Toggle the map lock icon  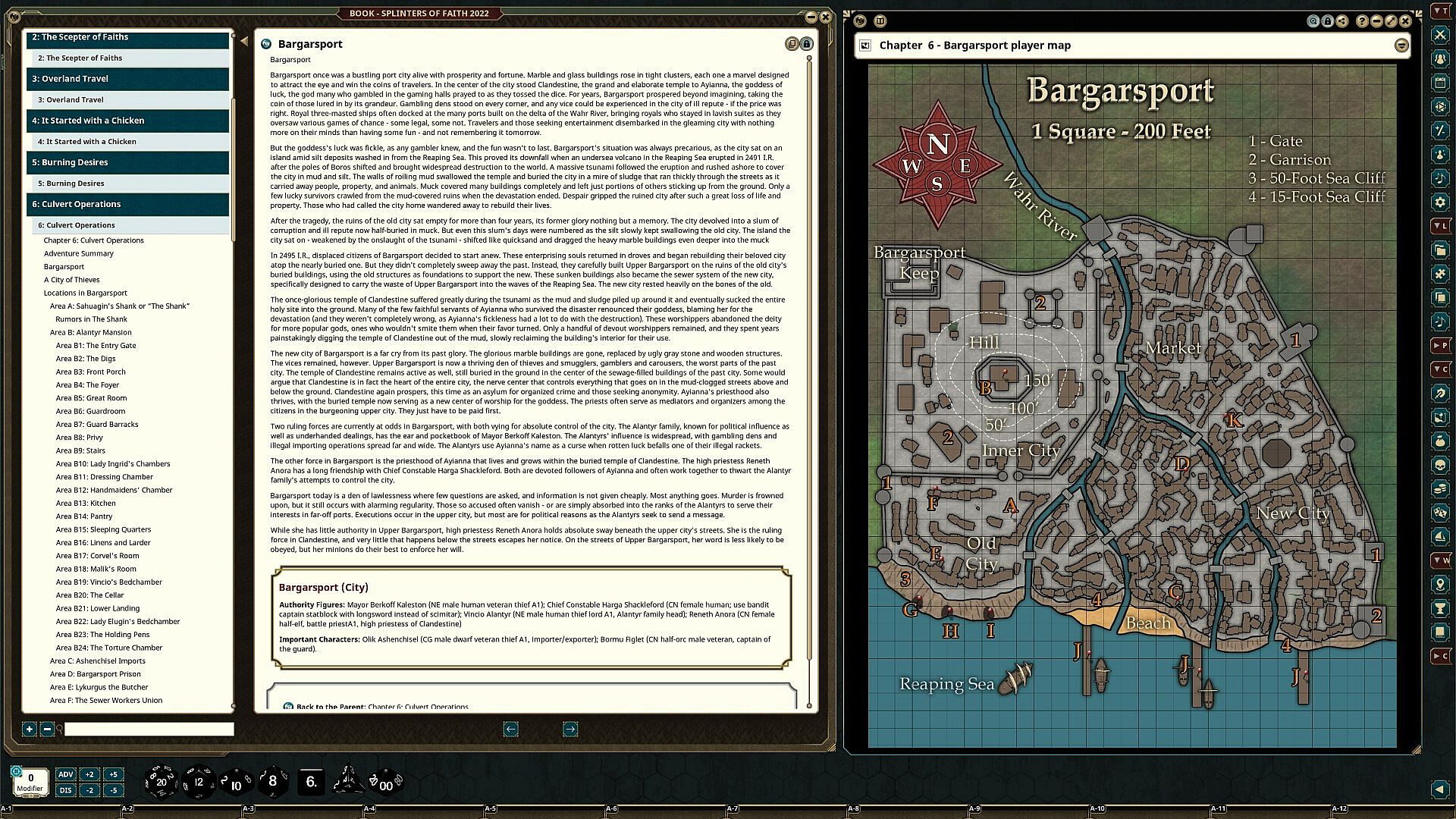[1328, 21]
